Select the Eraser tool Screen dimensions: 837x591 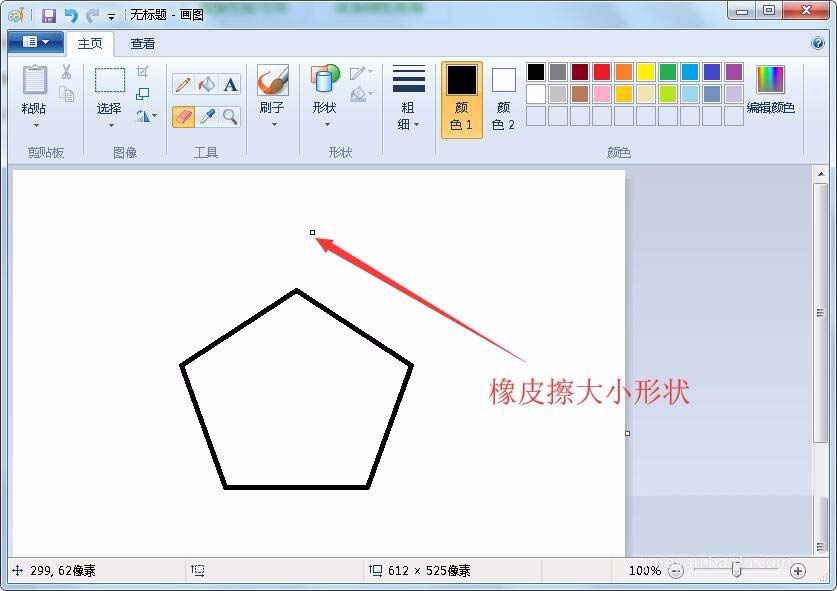click(183, 117)
